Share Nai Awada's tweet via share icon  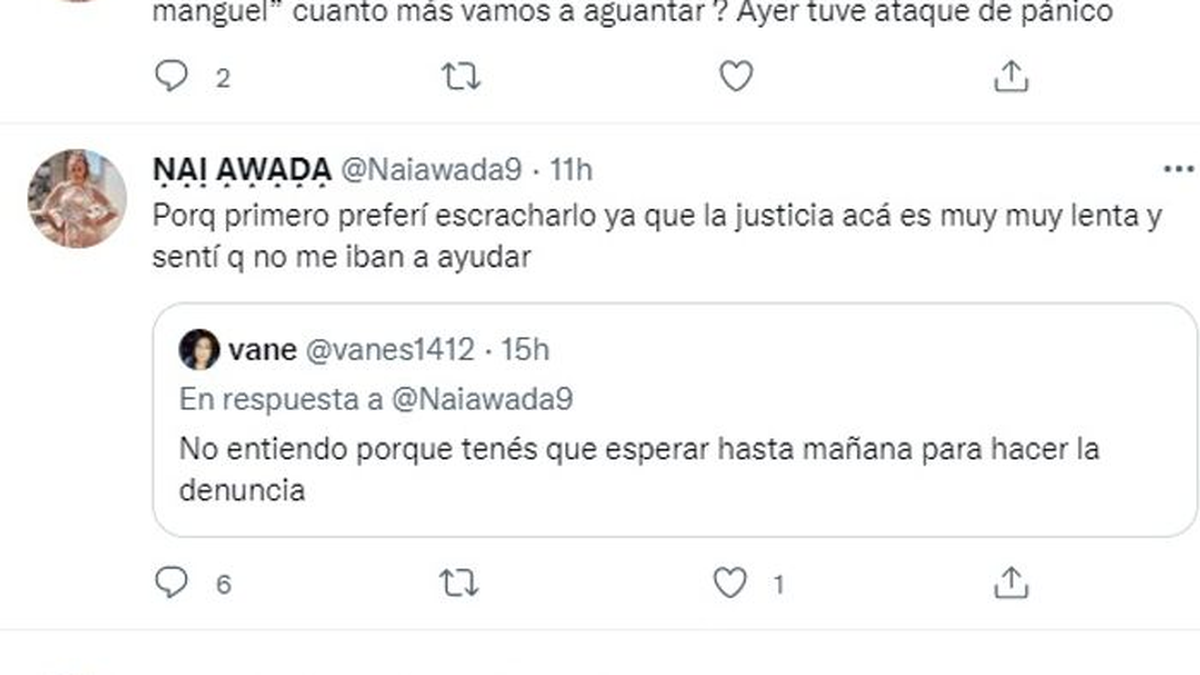1010,582
